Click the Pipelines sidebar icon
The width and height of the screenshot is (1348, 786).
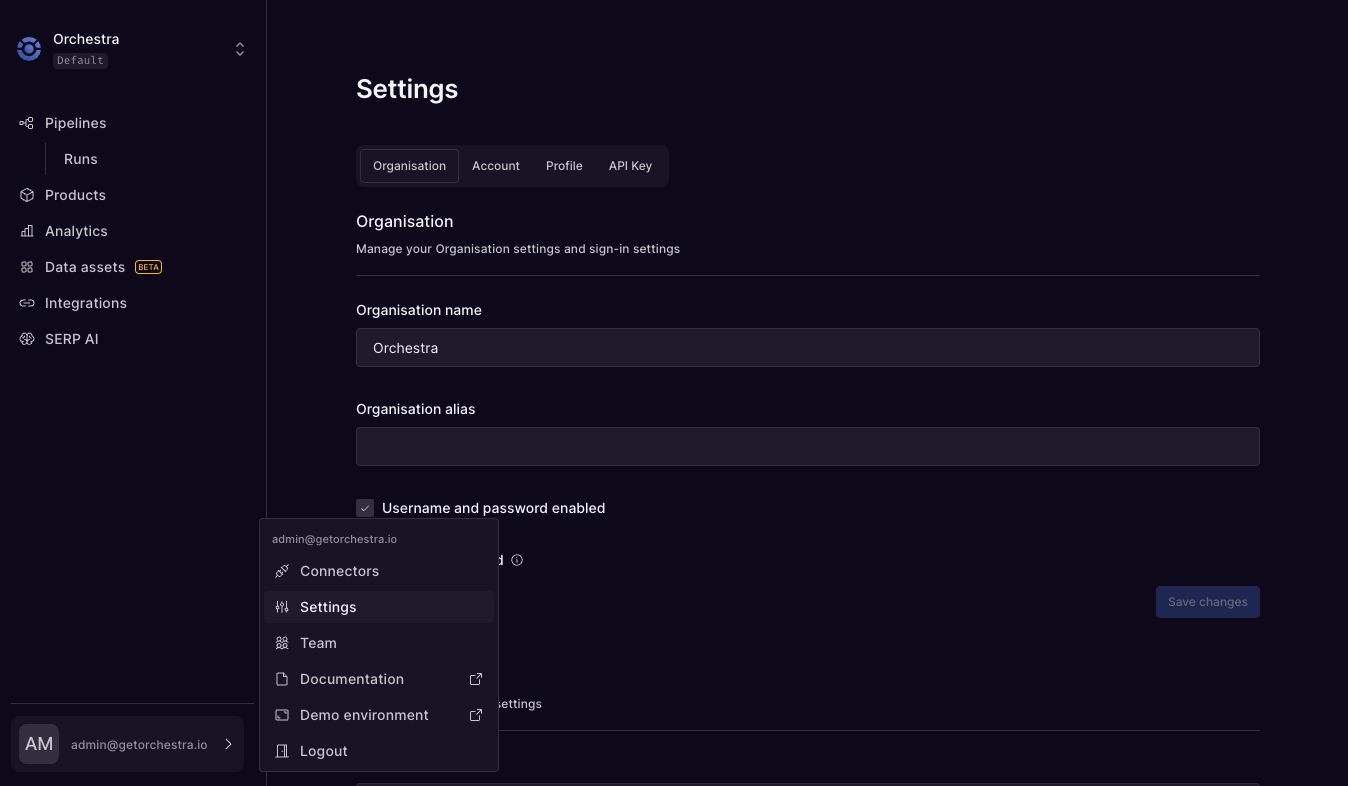tap(27, 123)
